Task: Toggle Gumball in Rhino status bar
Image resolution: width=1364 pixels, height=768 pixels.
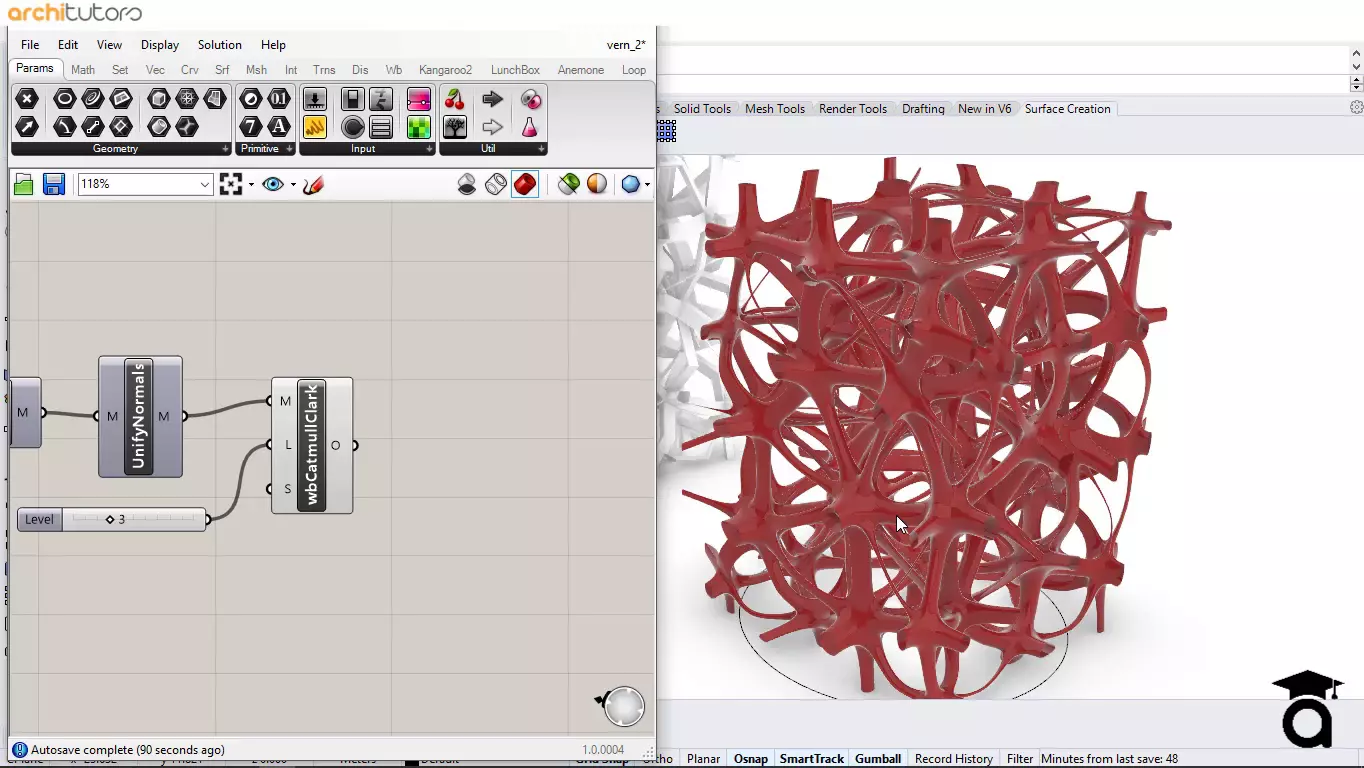Action: coord(878,759)
